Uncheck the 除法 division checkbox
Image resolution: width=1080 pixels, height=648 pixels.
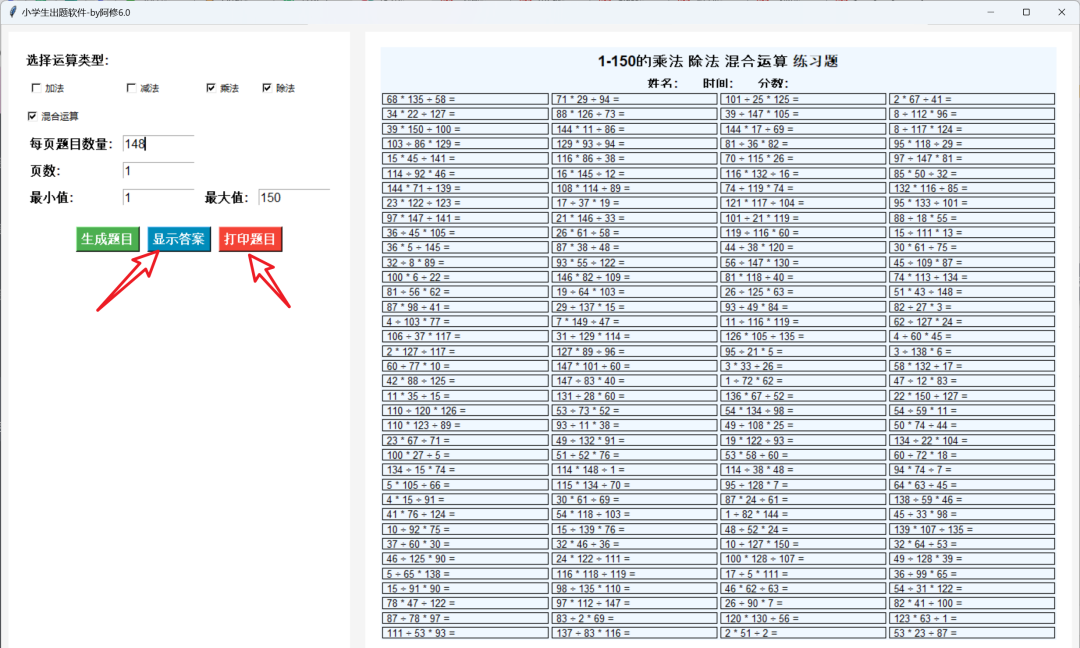coord(267,88)
